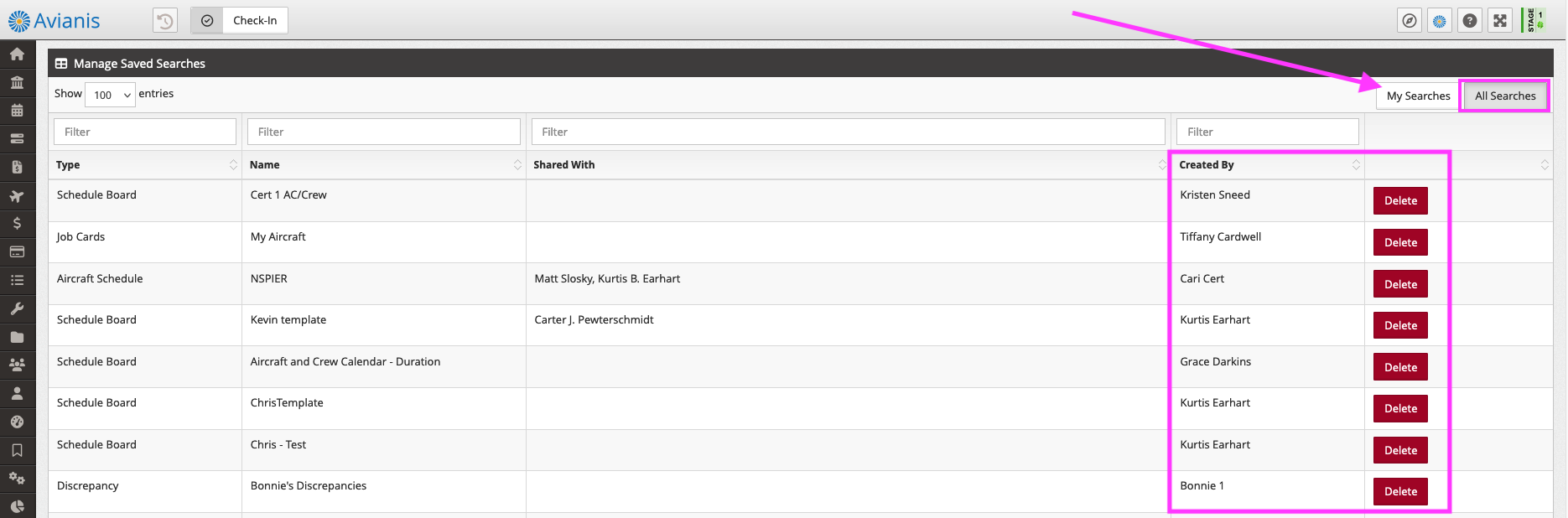The height and width of the screenshot is (518, 1568).
Task: Open the bank building sidebar icon
Action: pos(17,82)
